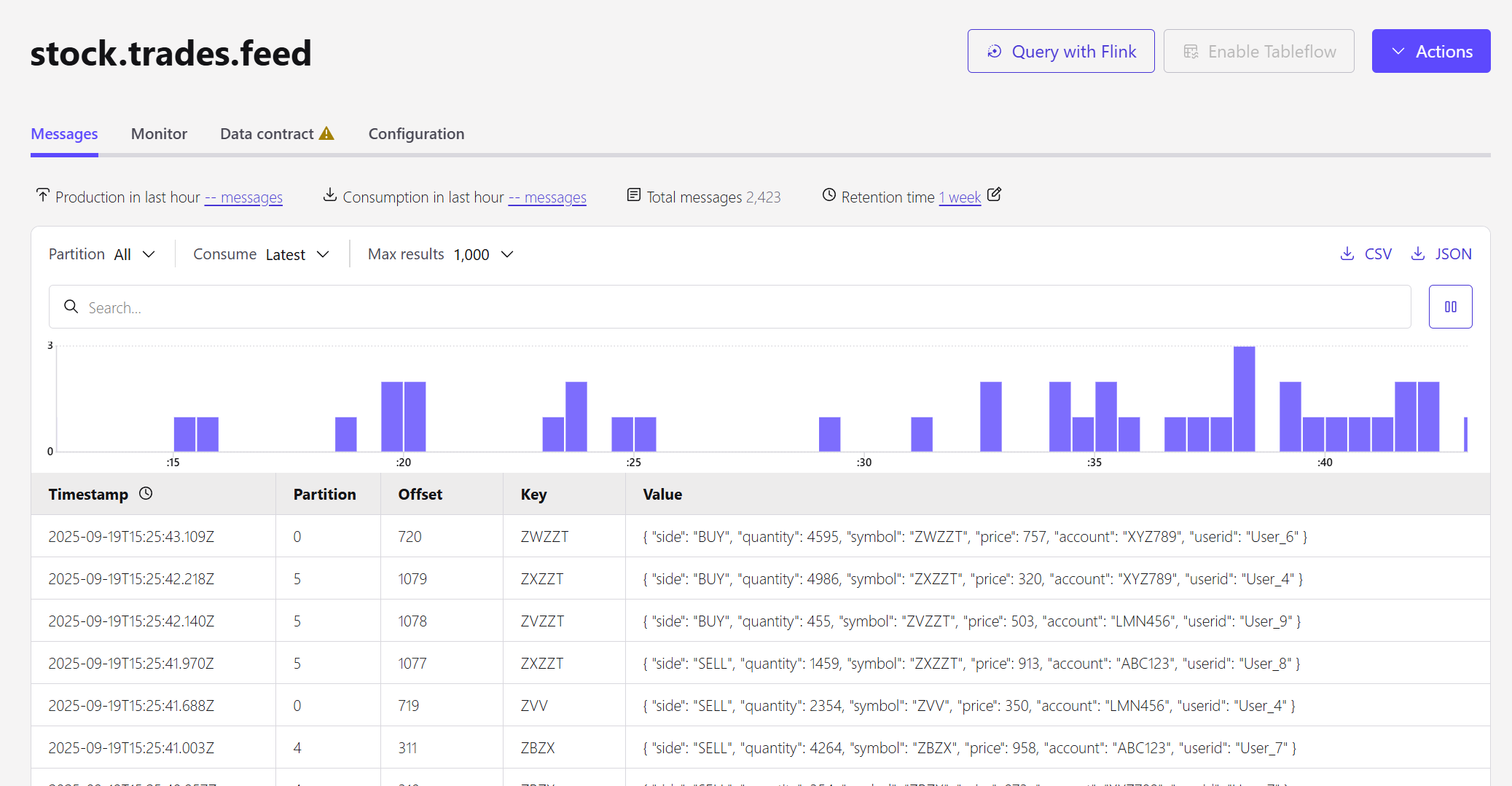Viewport: 1512px width, 786px height.
Task: Download messages as CSV
Action: 1366,254
